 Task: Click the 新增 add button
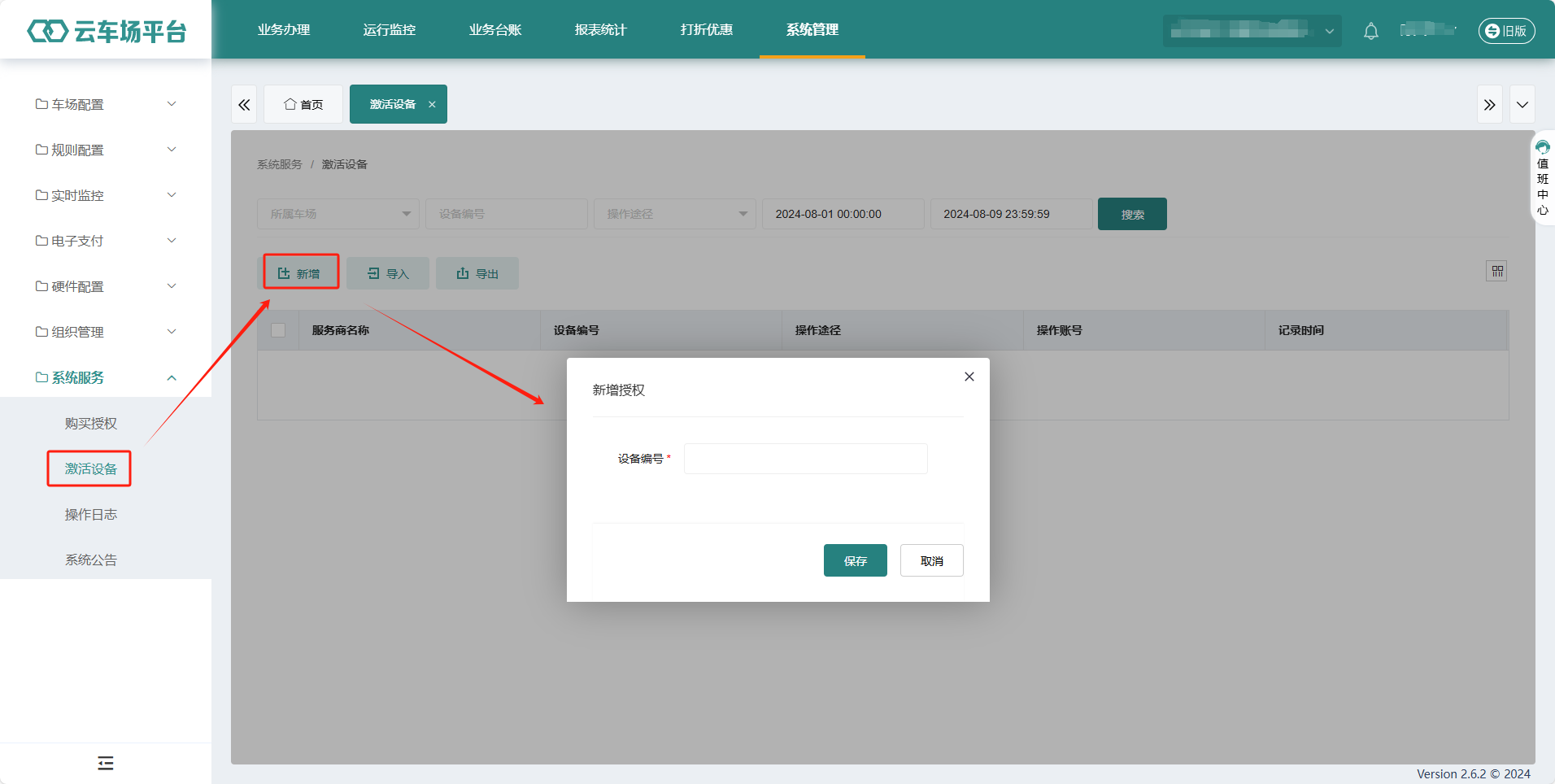point(299,273)
